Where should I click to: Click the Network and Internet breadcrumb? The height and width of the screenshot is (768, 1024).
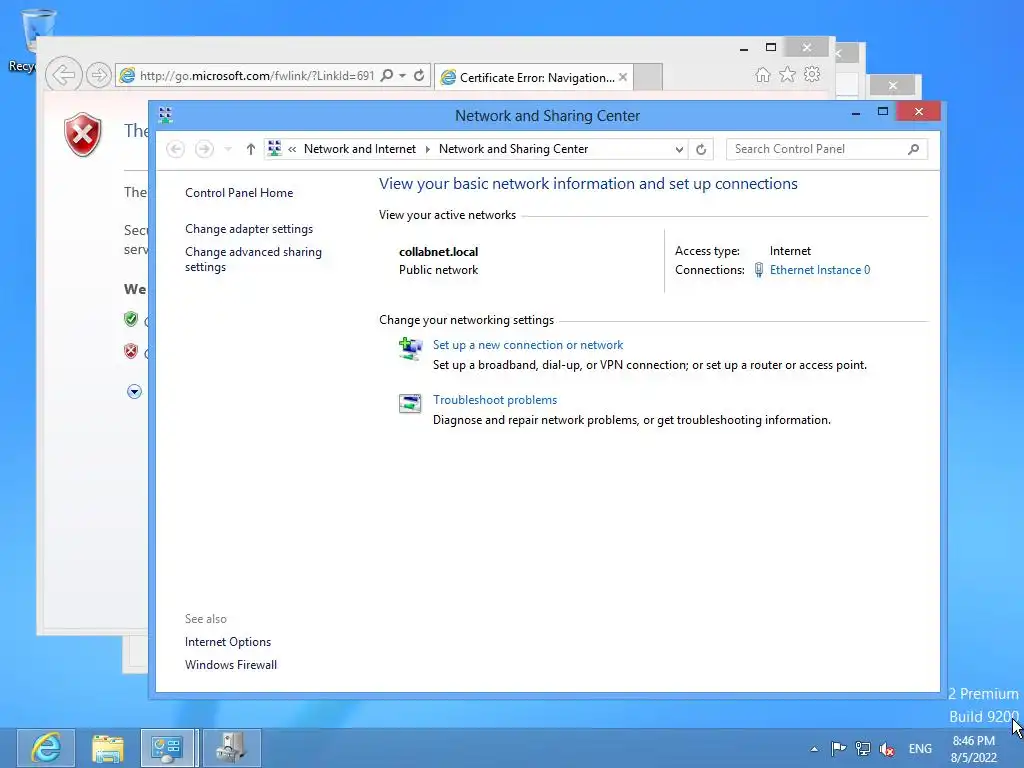(360, 149)
